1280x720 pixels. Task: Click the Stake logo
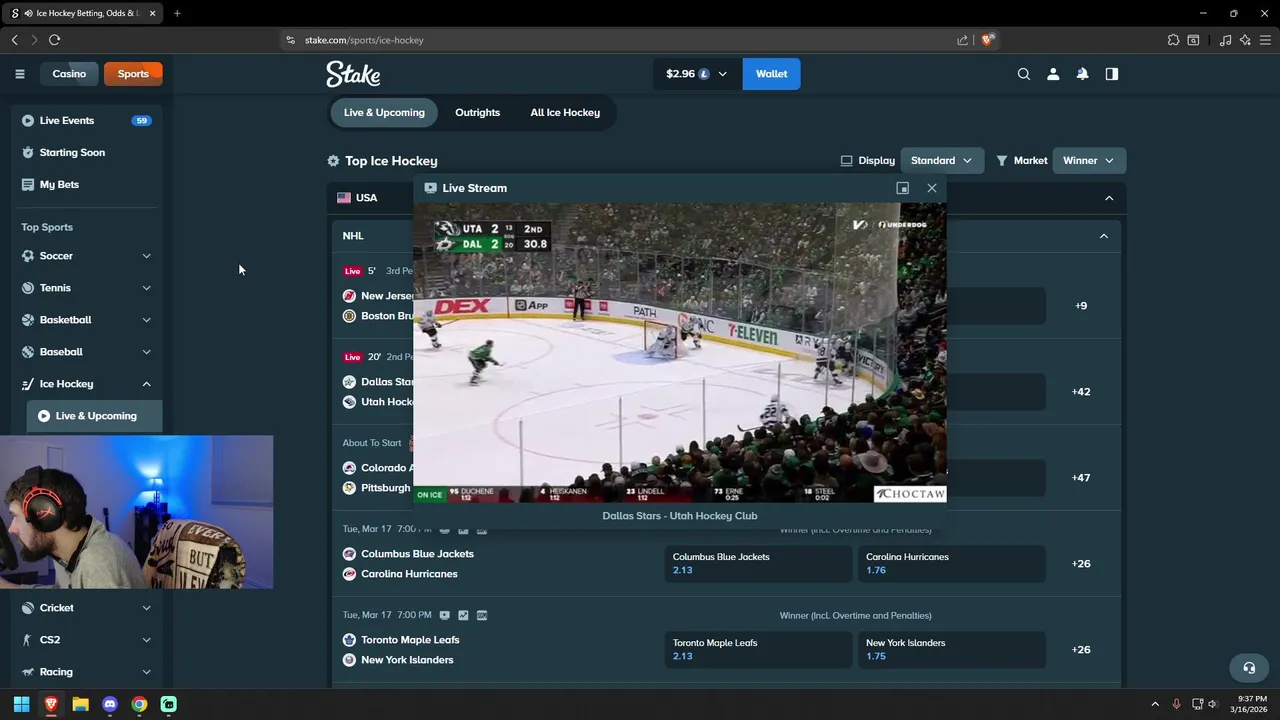click(353, 74)
